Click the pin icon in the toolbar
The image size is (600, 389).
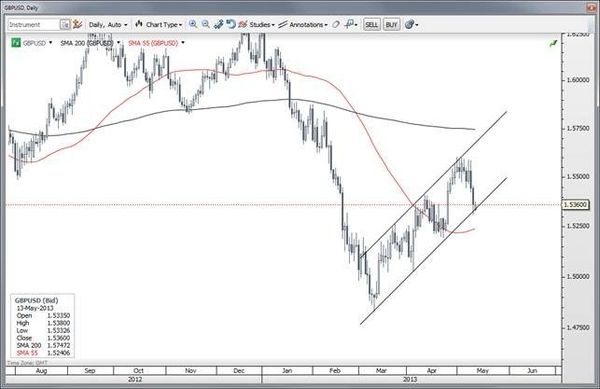[350, 24]
